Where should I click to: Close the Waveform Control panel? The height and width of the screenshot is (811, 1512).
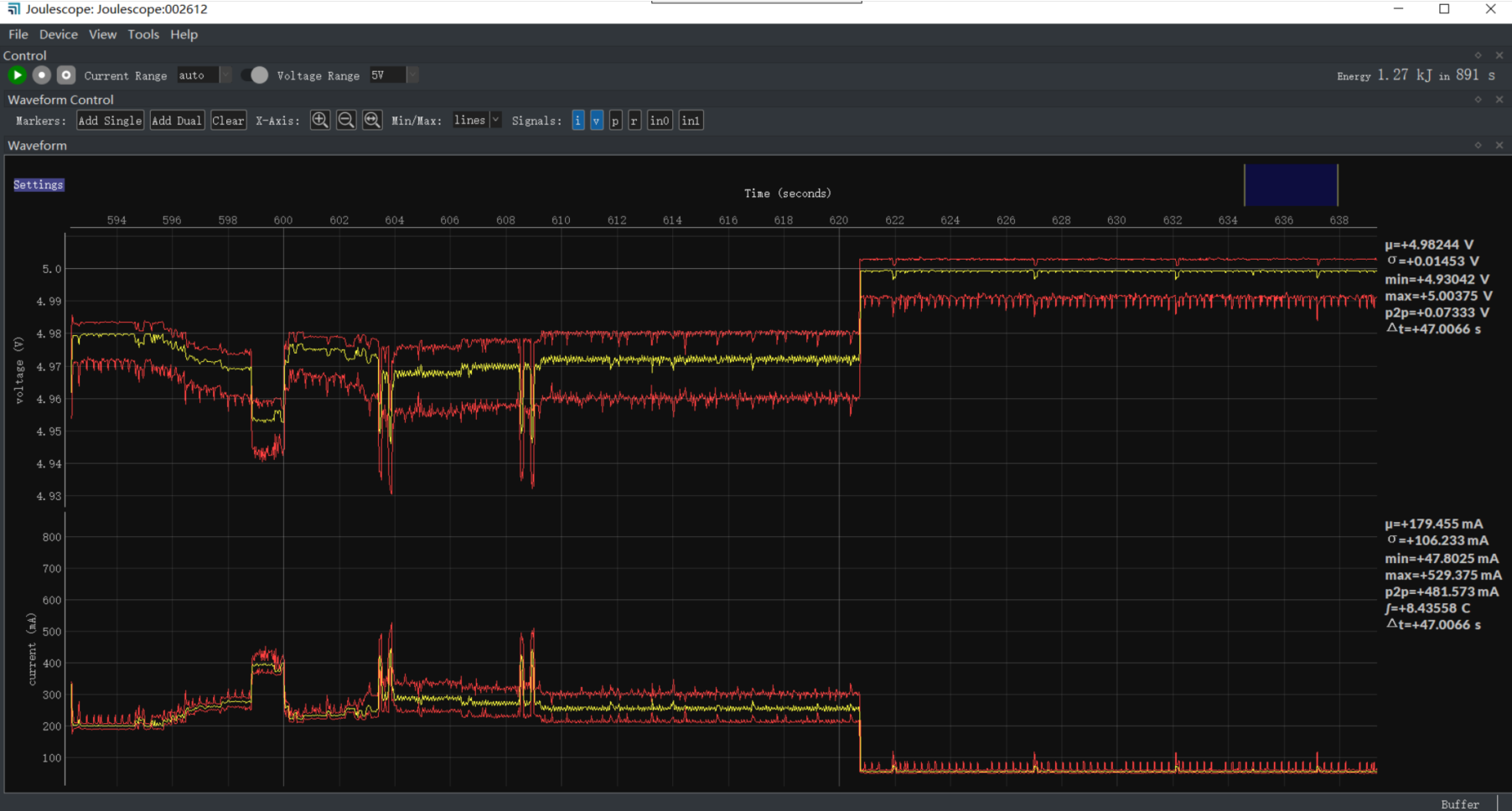(1499, 100)
